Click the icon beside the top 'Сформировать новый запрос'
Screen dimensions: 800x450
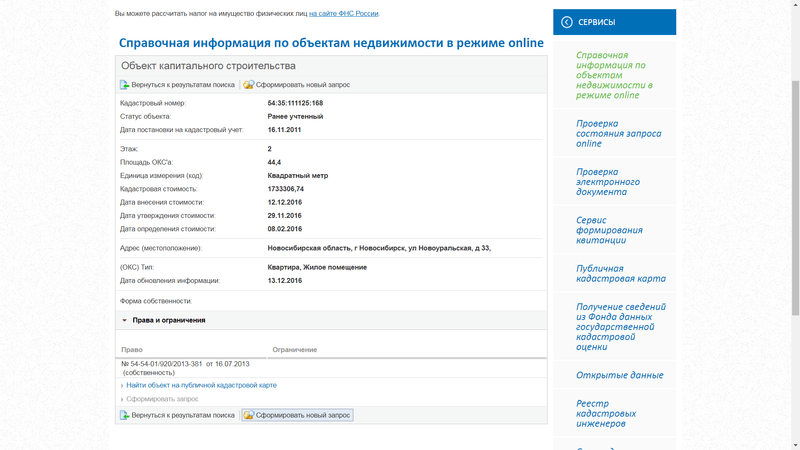tap(249, 85)
